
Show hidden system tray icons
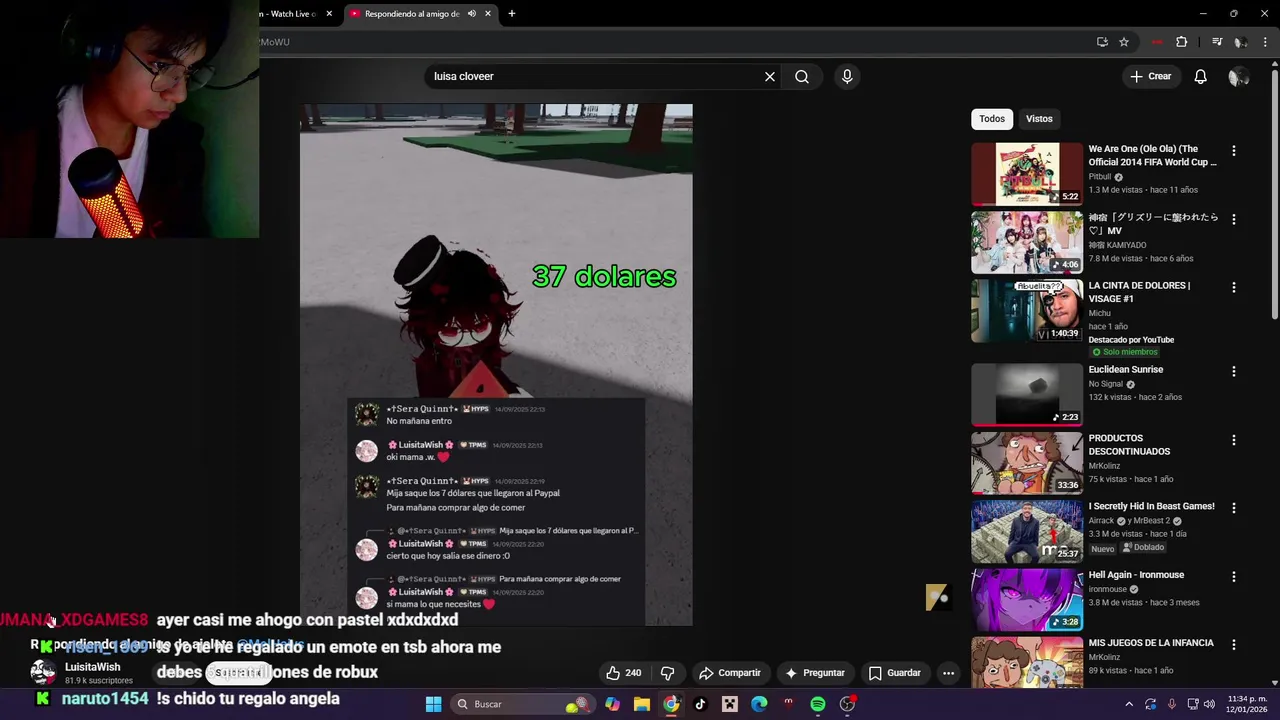(1129, 704)
